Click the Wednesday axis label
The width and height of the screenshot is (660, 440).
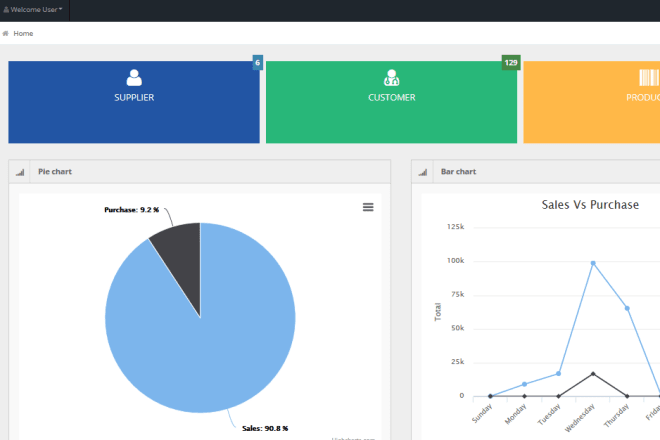tap(580, 418)
